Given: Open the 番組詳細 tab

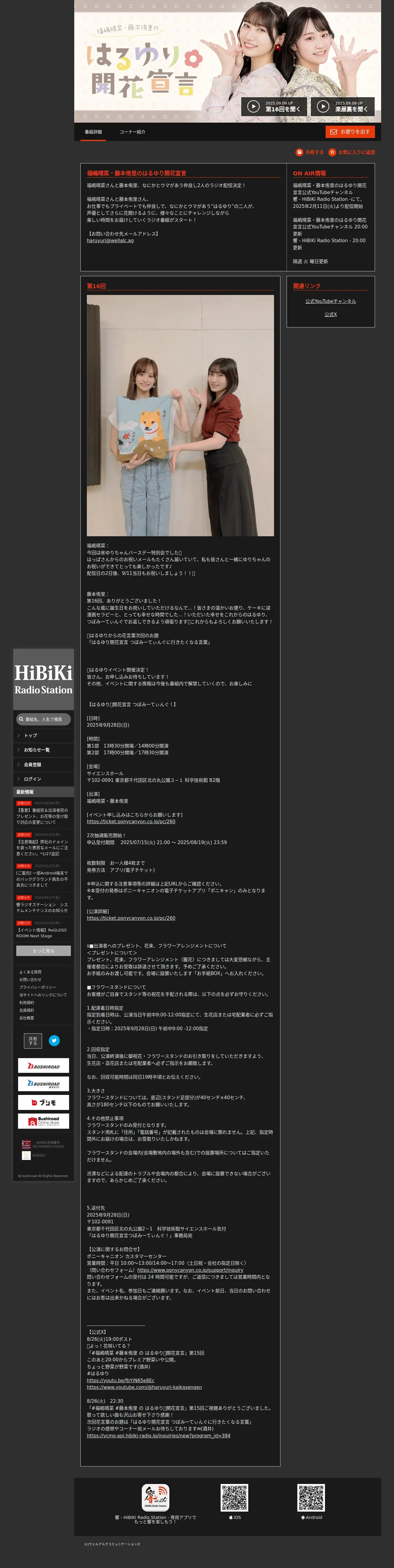Looking at the screenshot, I should tap(93, 132).
